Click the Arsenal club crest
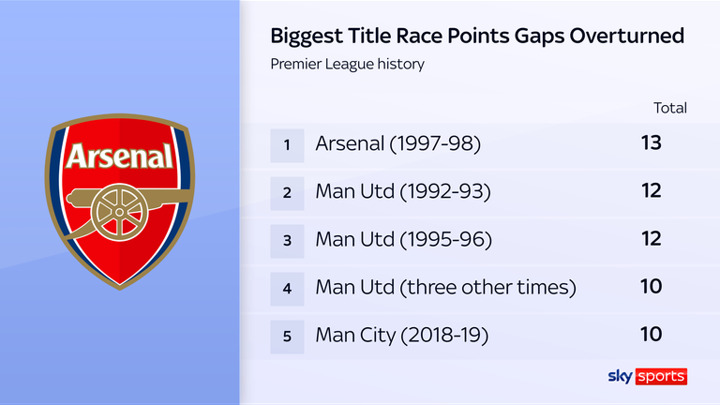Viewport: 720px width, 405px height. [x=119, y=201]
